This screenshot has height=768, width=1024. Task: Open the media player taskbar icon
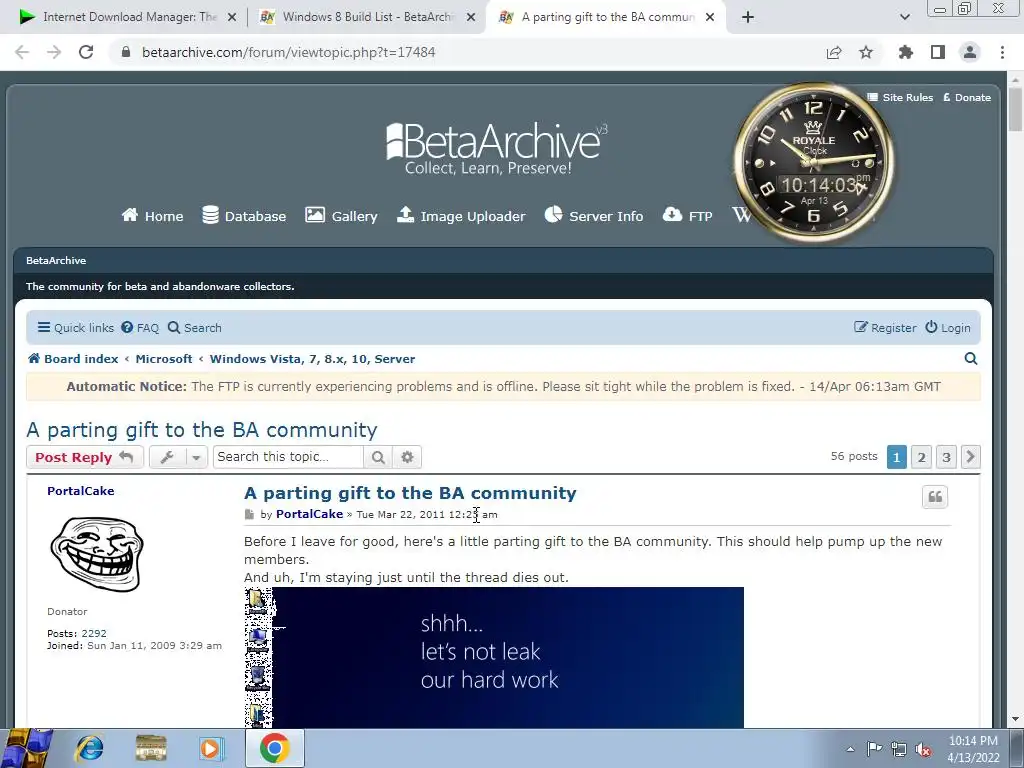[x=211, y=748]
